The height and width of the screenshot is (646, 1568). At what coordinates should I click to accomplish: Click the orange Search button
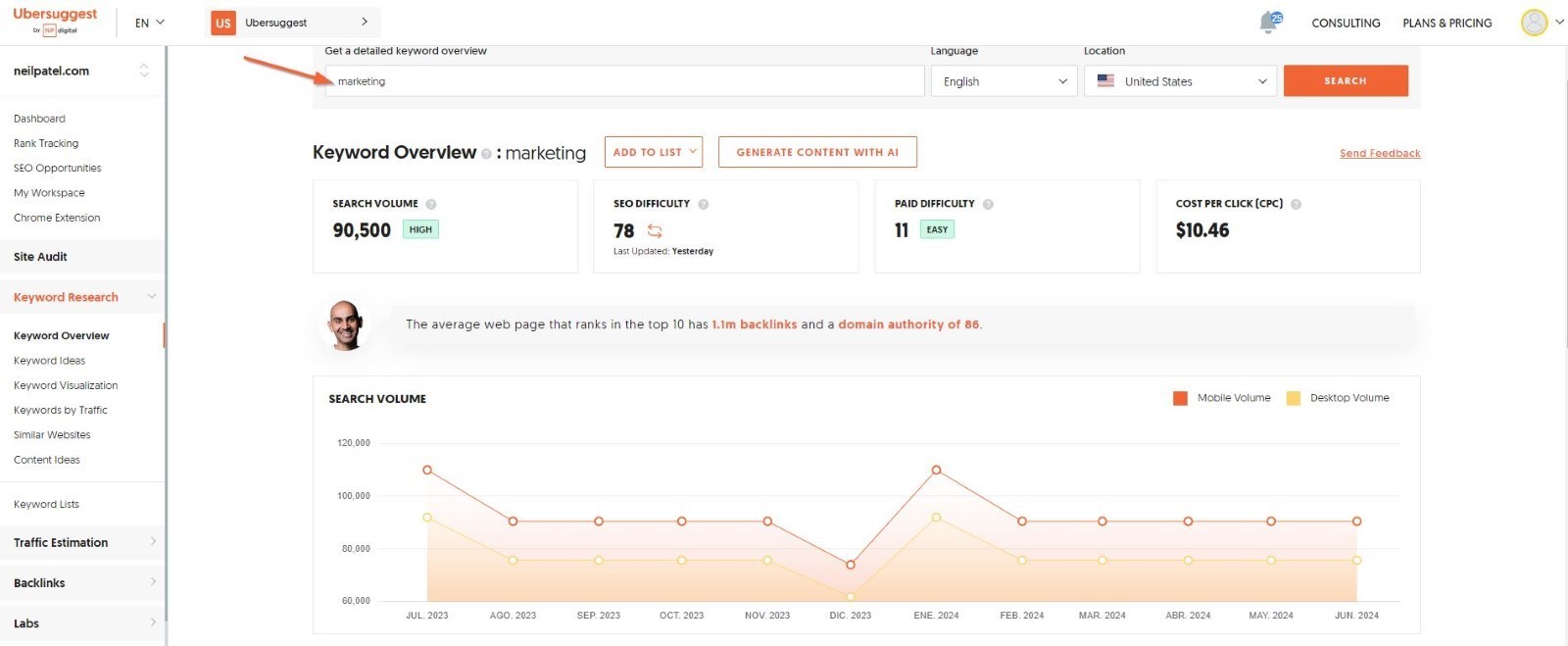[1346, 80]
